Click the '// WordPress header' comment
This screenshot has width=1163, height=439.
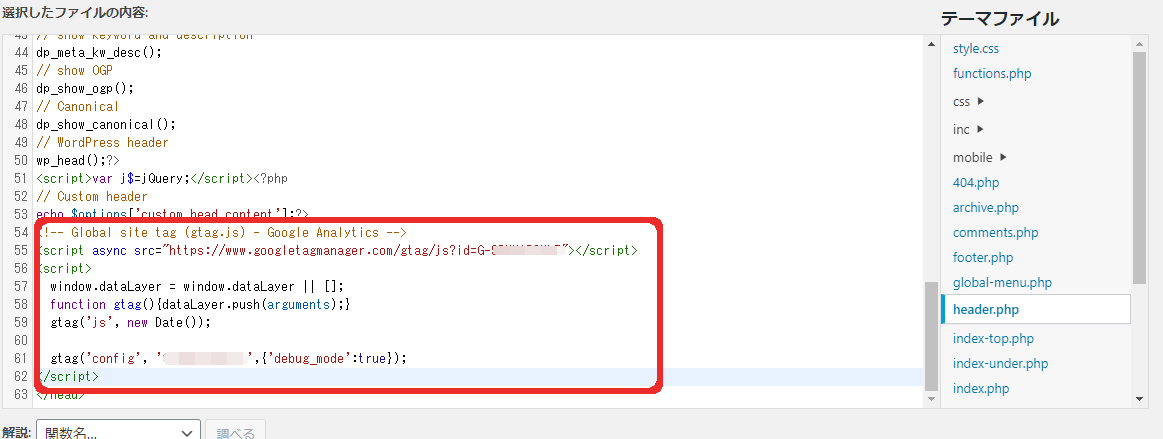point(102,142)
